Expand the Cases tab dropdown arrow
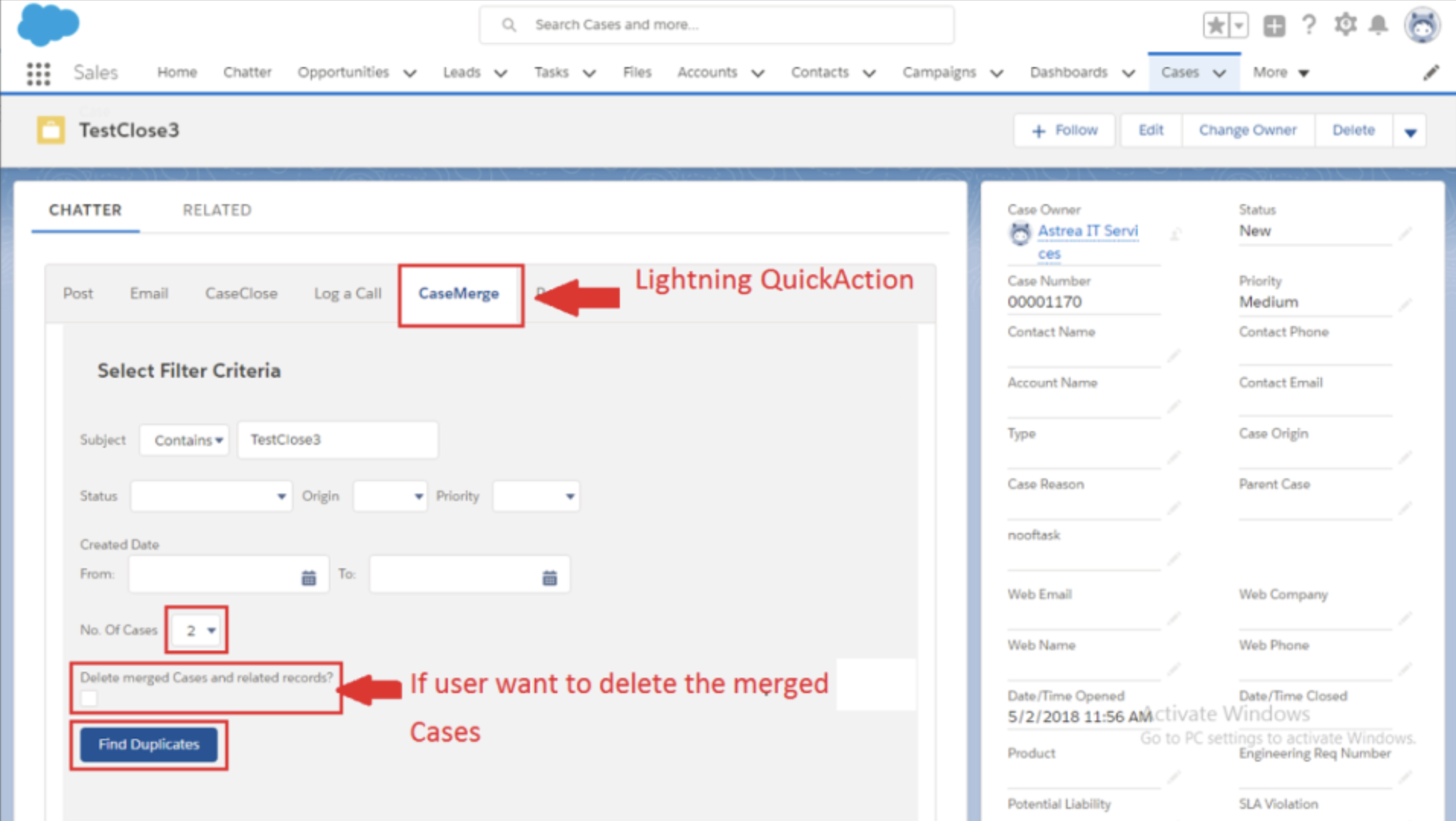The width and height of the screenshot is (1456, 821). pos(1220,72)
